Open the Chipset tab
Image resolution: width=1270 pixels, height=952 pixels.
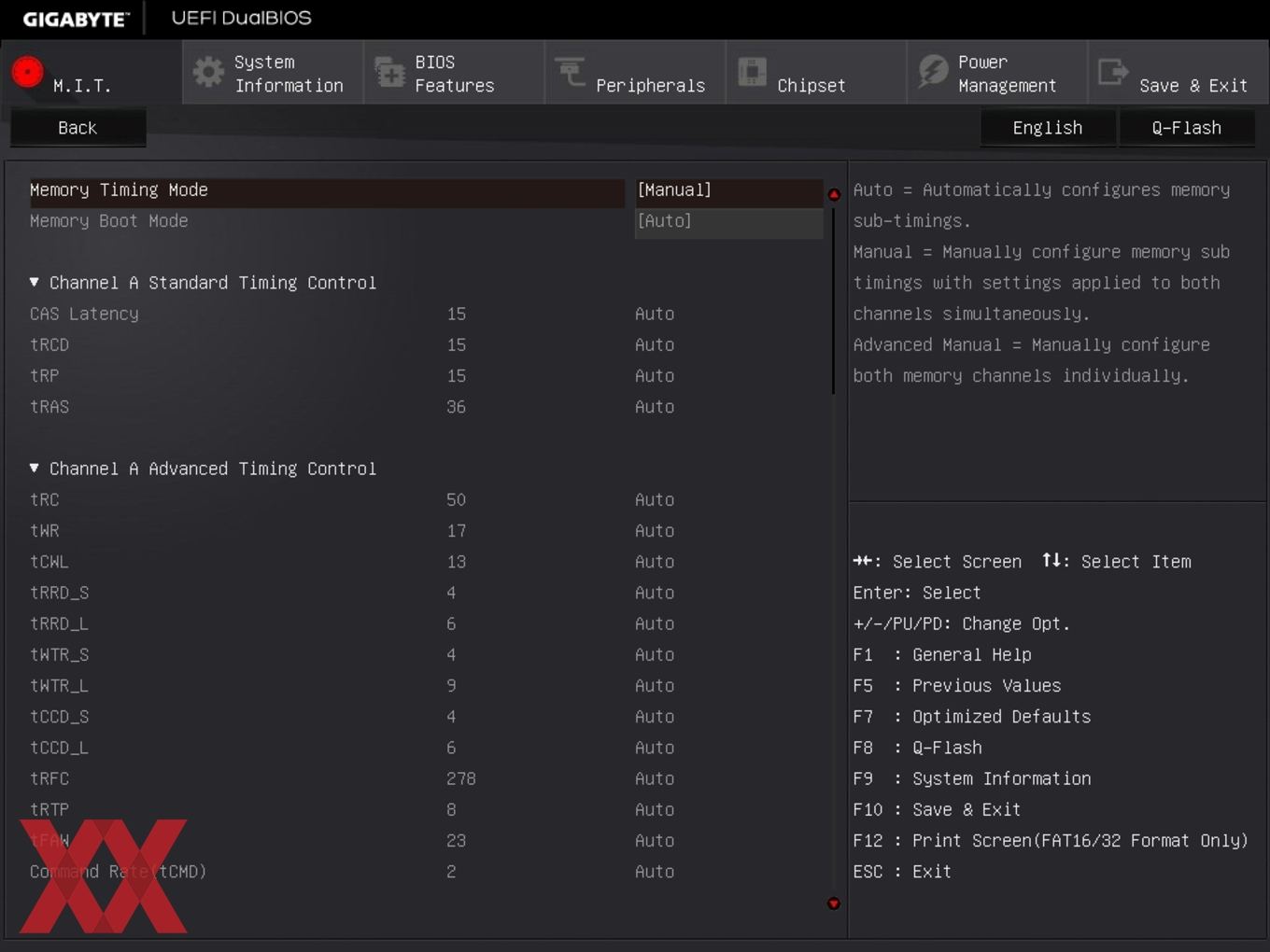816,72
